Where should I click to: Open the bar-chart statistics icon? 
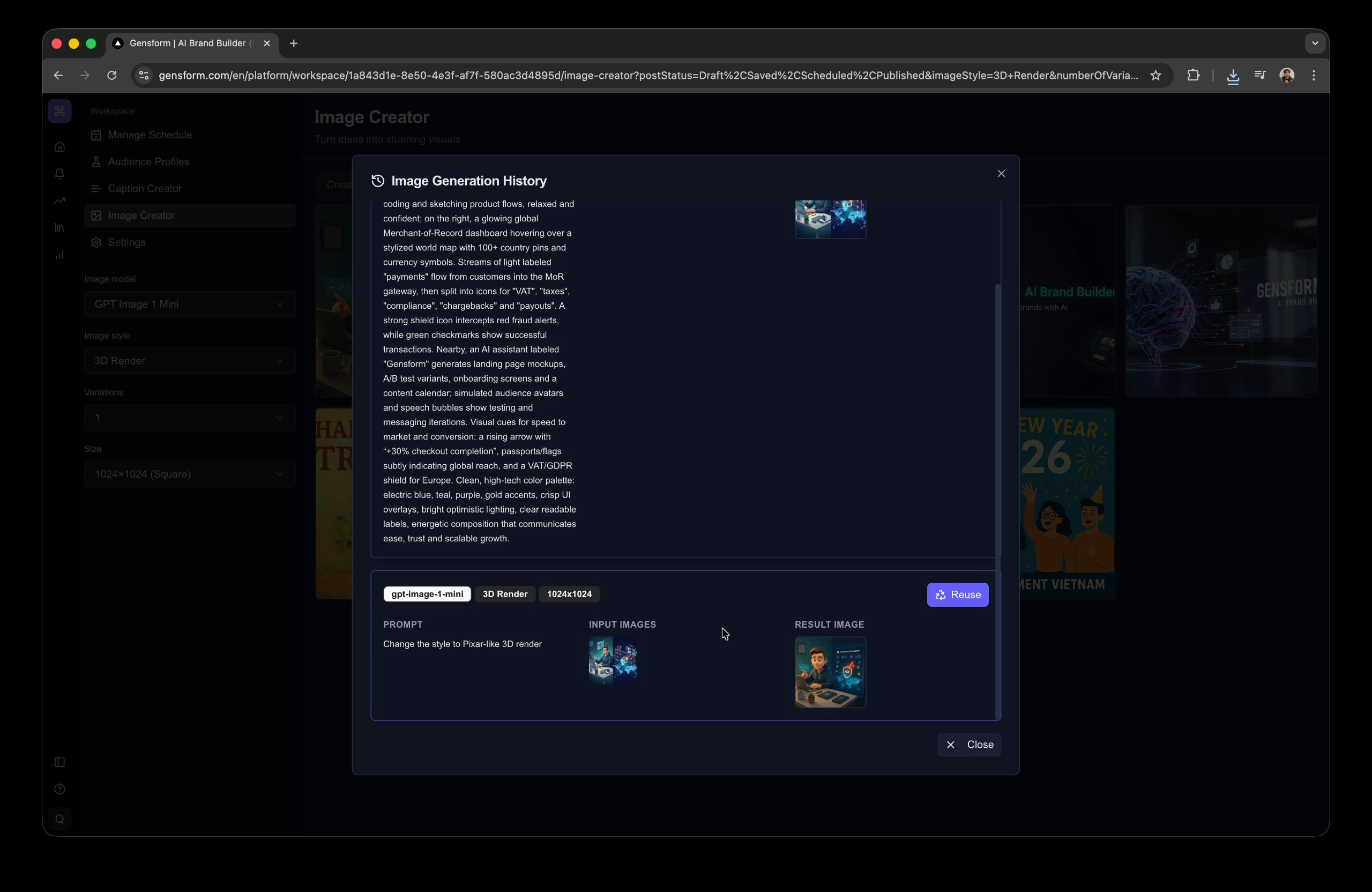(59, 254)
